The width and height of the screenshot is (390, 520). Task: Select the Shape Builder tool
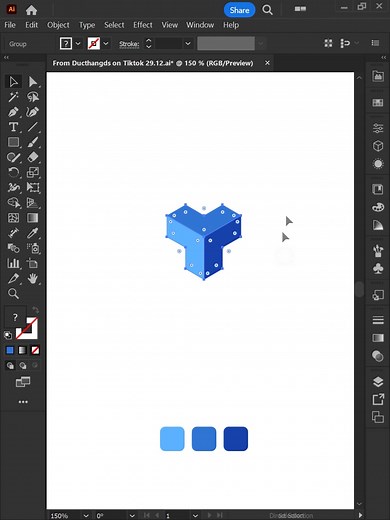click(x=13, y=202)
